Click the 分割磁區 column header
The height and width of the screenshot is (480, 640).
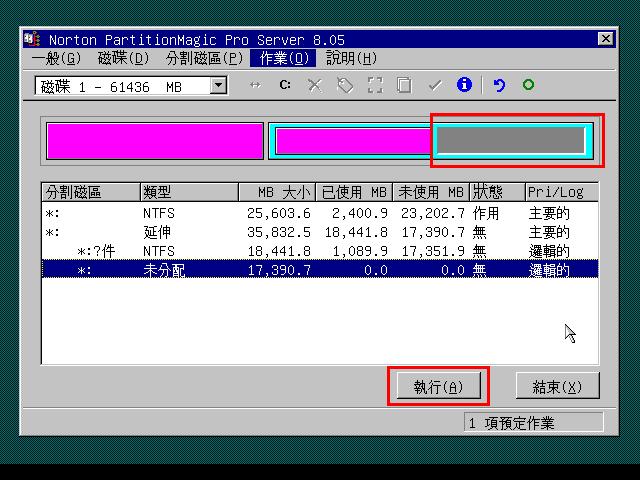[91, 192]
